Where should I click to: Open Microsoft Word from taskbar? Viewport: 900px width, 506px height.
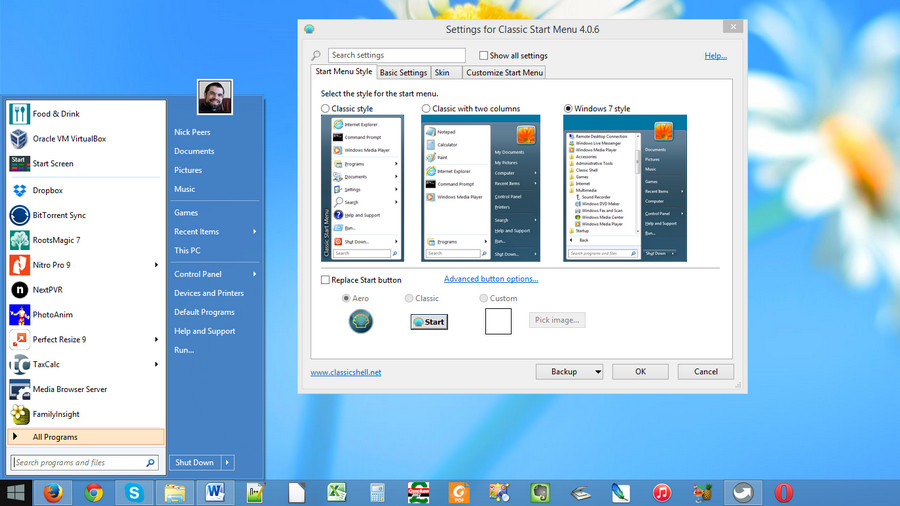215,493
